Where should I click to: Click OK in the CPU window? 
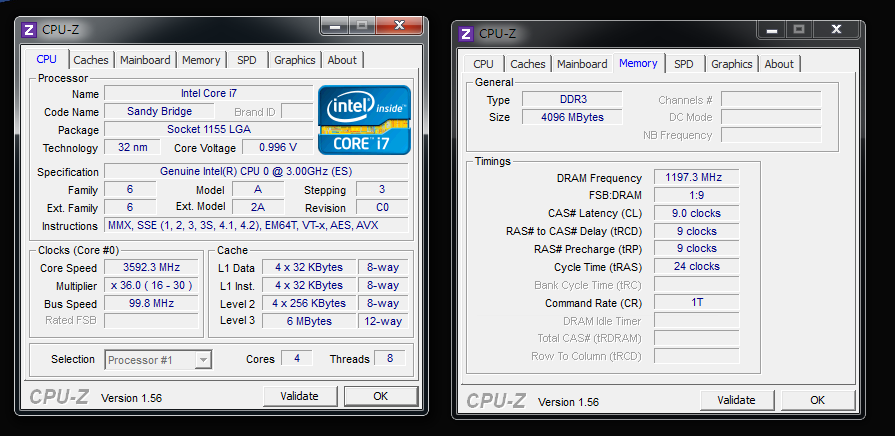pyautogui.click(x=381, y=396)
